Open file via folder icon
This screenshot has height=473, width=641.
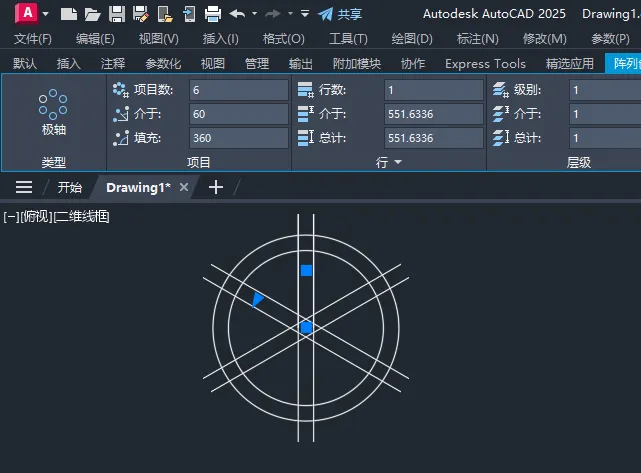pos(92,14)
